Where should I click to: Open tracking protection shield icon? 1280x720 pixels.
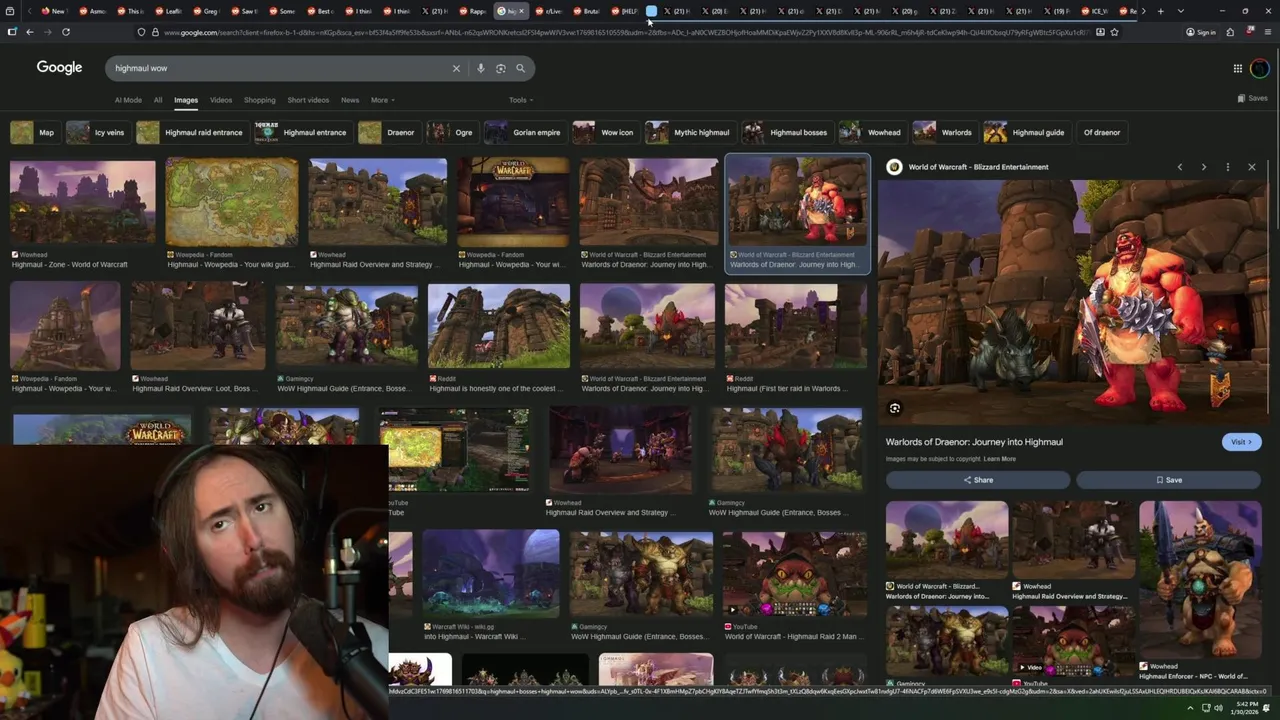[141, 32]
